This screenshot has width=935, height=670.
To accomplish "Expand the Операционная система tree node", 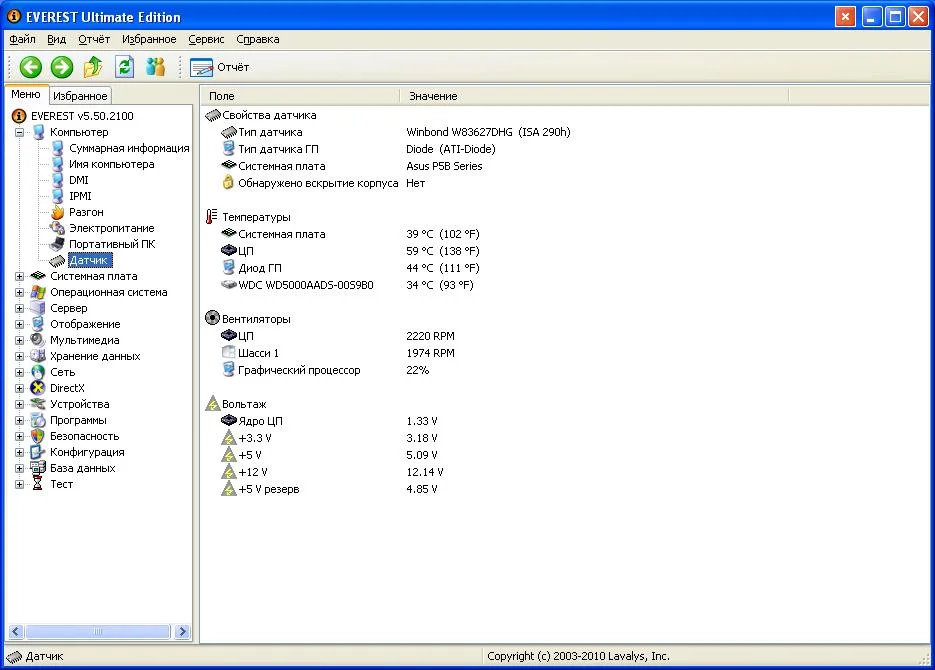I will [x=20, y=292].
